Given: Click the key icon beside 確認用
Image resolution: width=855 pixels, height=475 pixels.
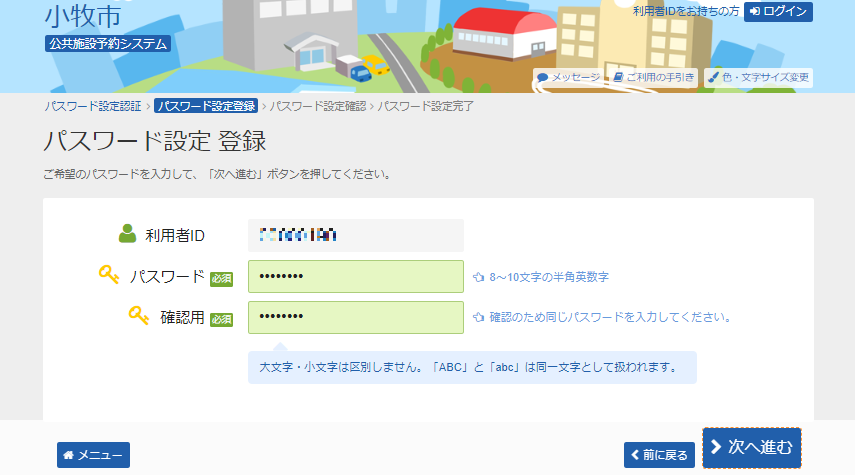Looking at the screenshot, I should 139,316.
